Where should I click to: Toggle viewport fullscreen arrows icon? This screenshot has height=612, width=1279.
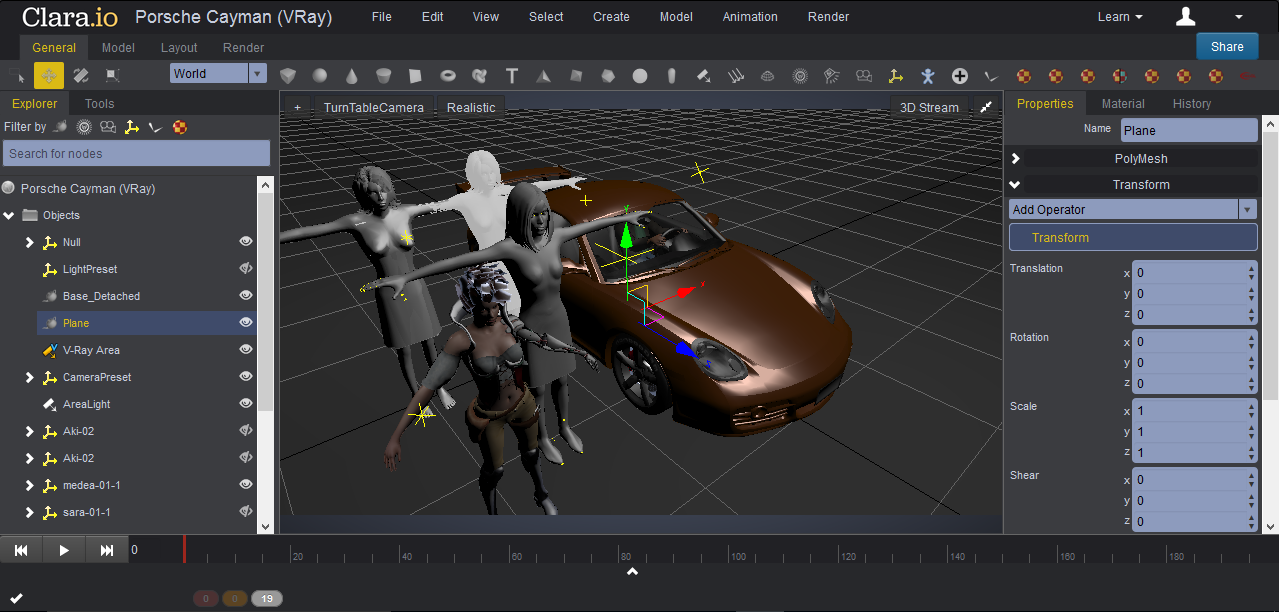986,107
